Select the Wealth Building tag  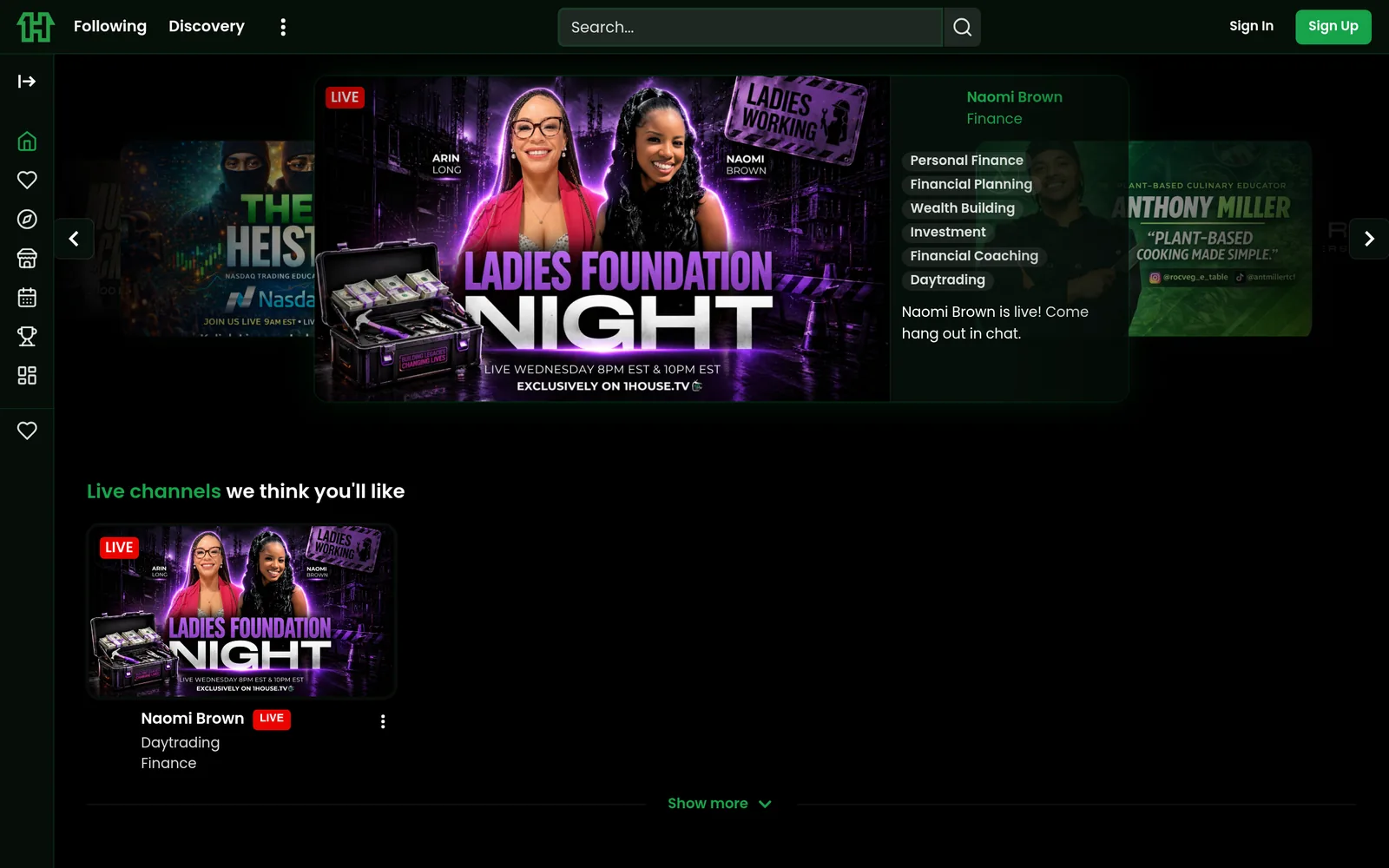962,208
